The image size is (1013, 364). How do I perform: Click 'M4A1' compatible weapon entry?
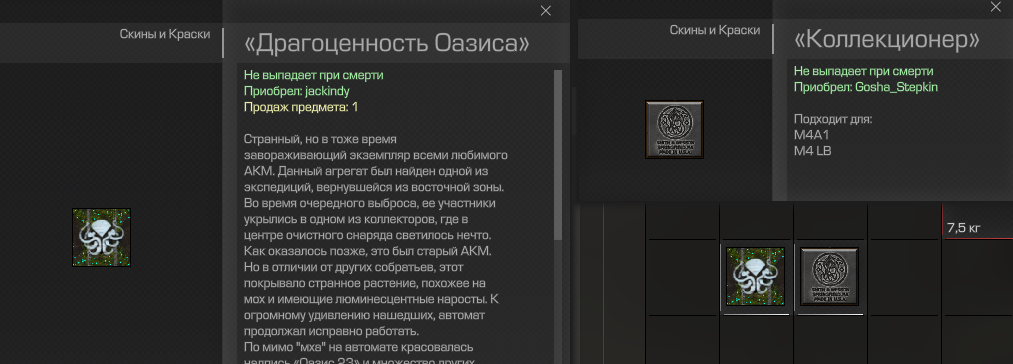pyautogui.click(x=811, y=136)
